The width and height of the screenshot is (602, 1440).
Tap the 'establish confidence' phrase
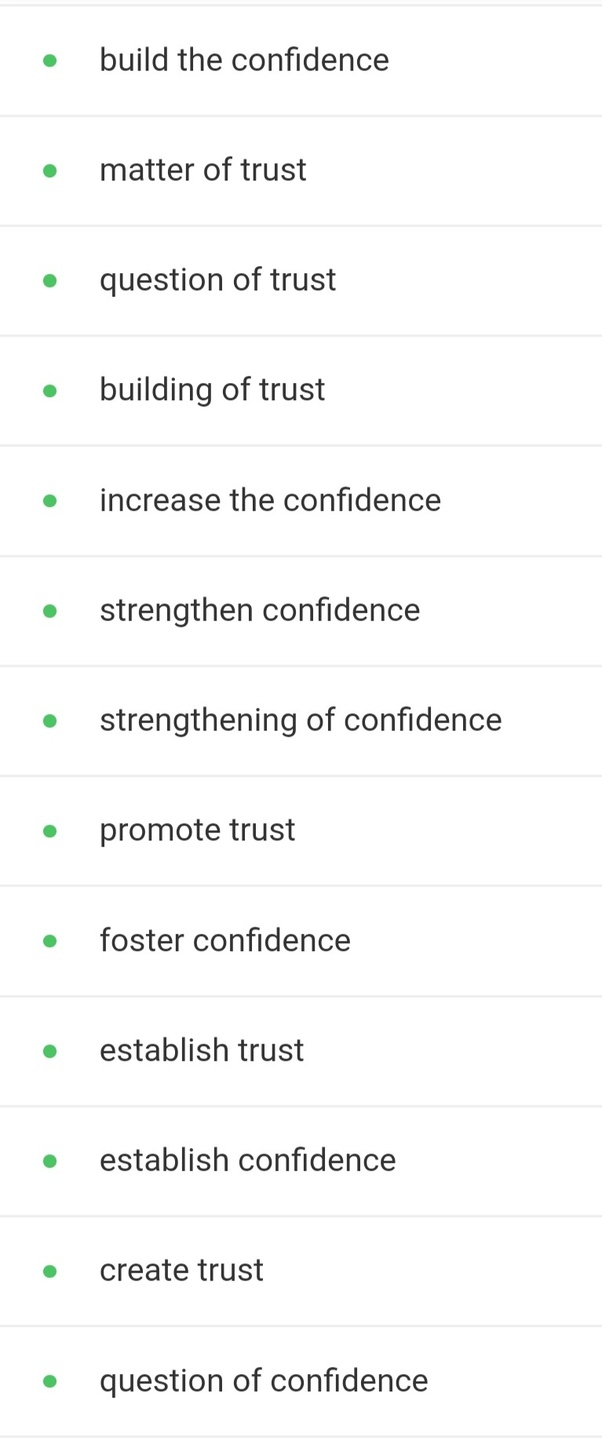point(248,1160)
